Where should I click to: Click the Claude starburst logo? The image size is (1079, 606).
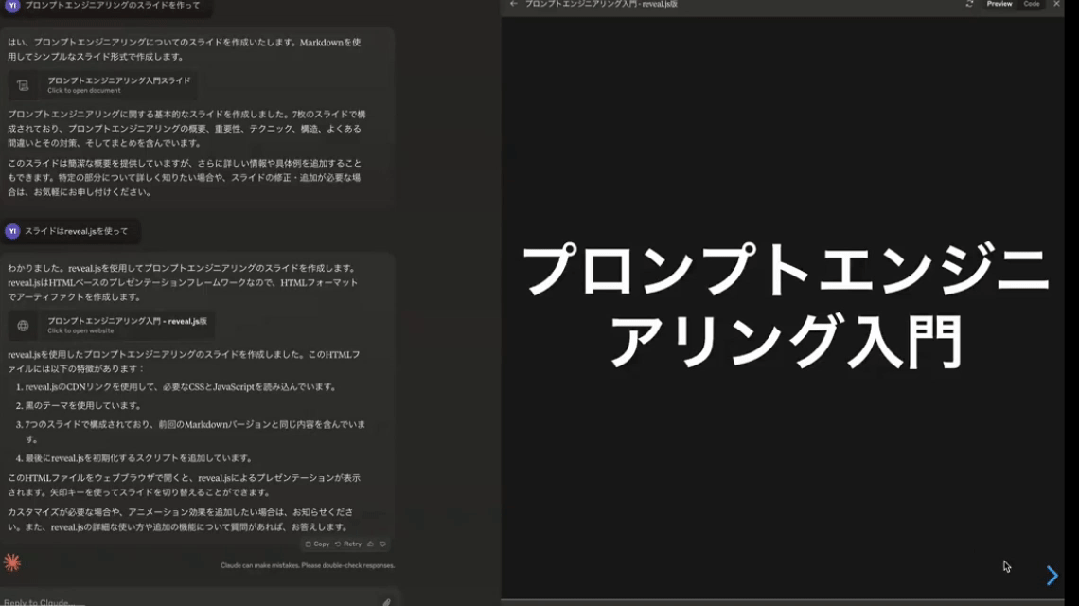(12, 563)
